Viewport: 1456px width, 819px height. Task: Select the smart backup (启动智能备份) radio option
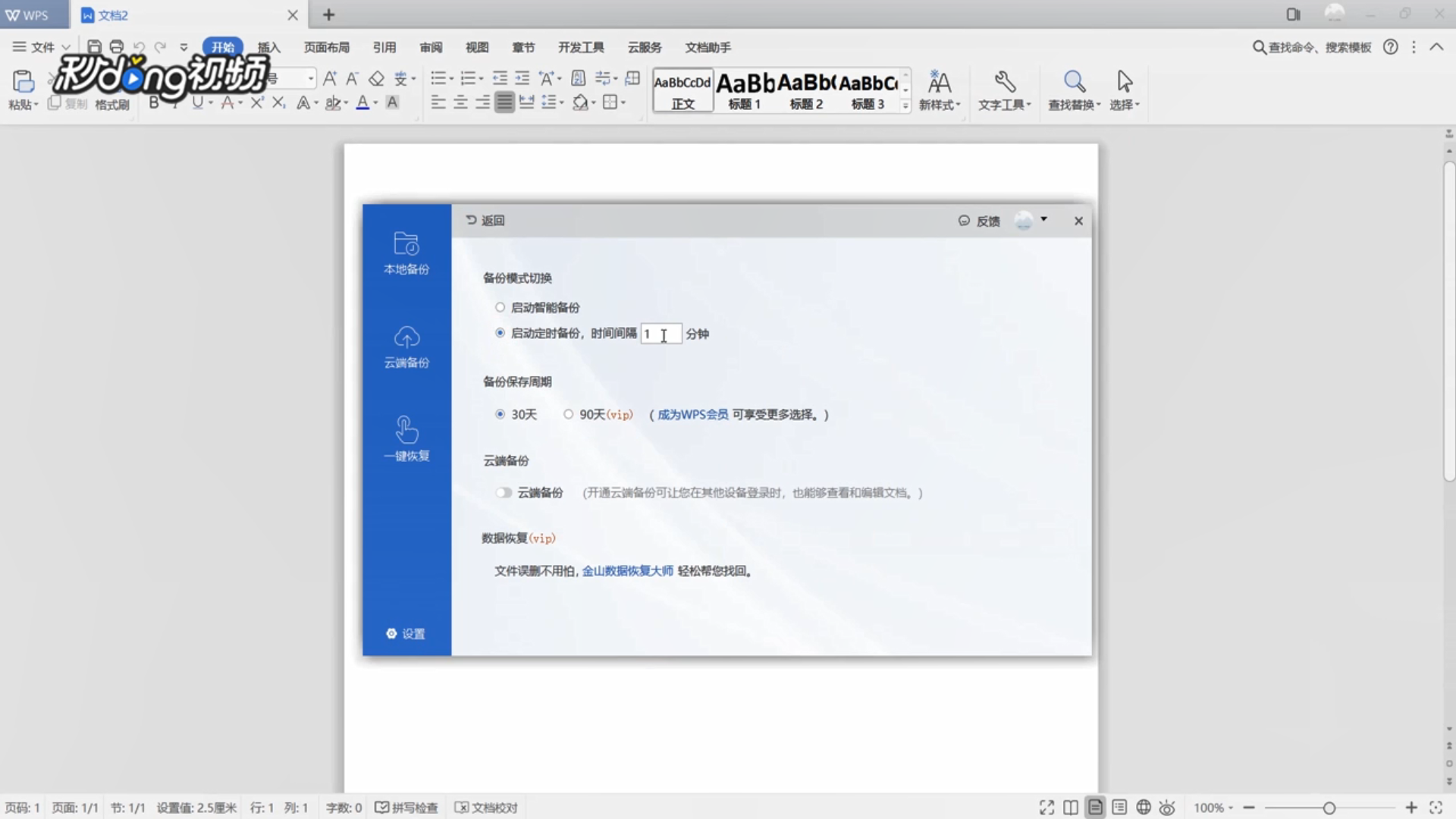coord(500,307)
